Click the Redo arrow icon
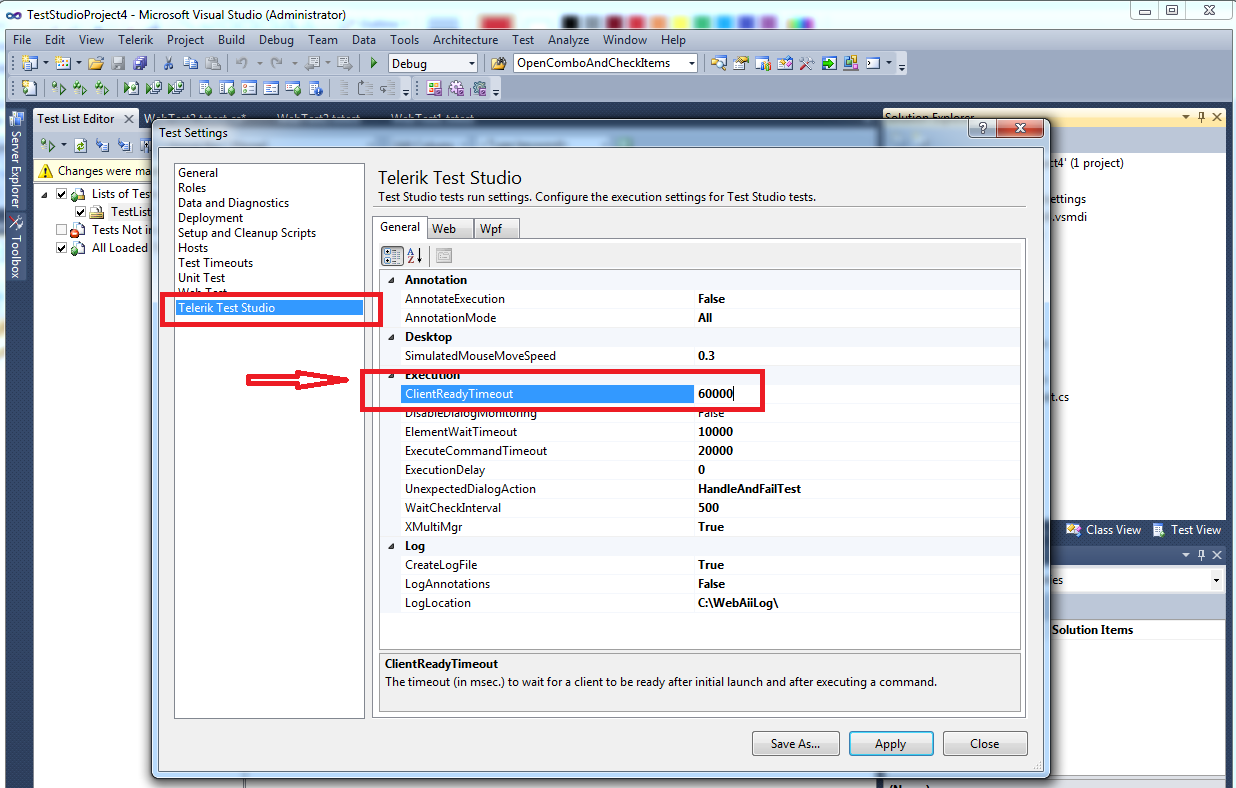1236x788 pixels. point(275,63)
